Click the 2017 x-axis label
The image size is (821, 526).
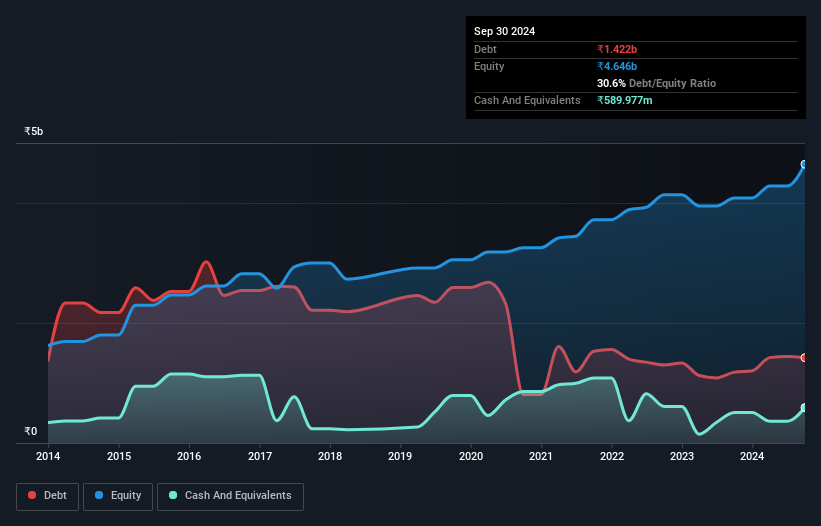(260, 456)
